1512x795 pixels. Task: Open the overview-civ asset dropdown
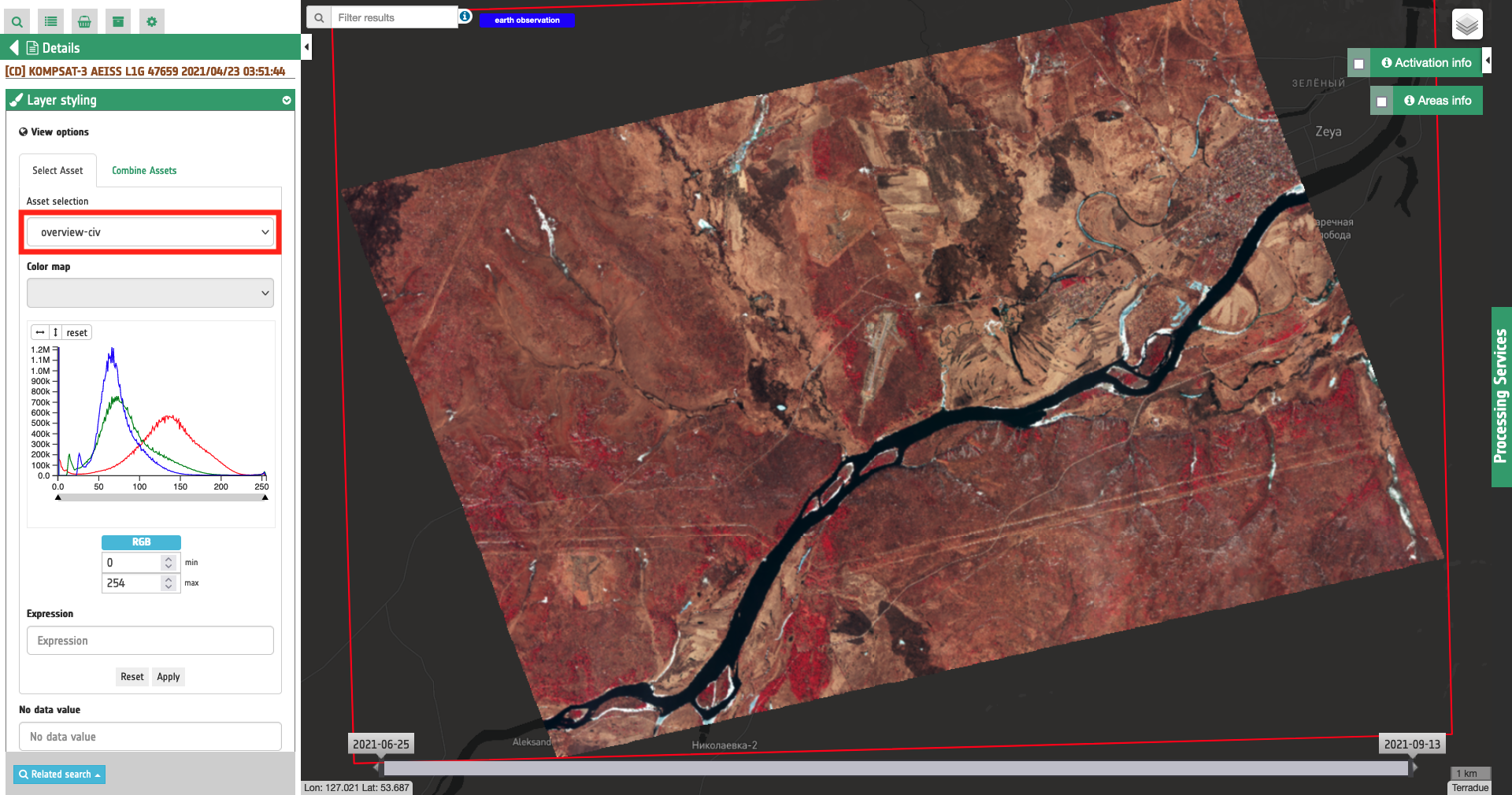click(x=150, y=232)
